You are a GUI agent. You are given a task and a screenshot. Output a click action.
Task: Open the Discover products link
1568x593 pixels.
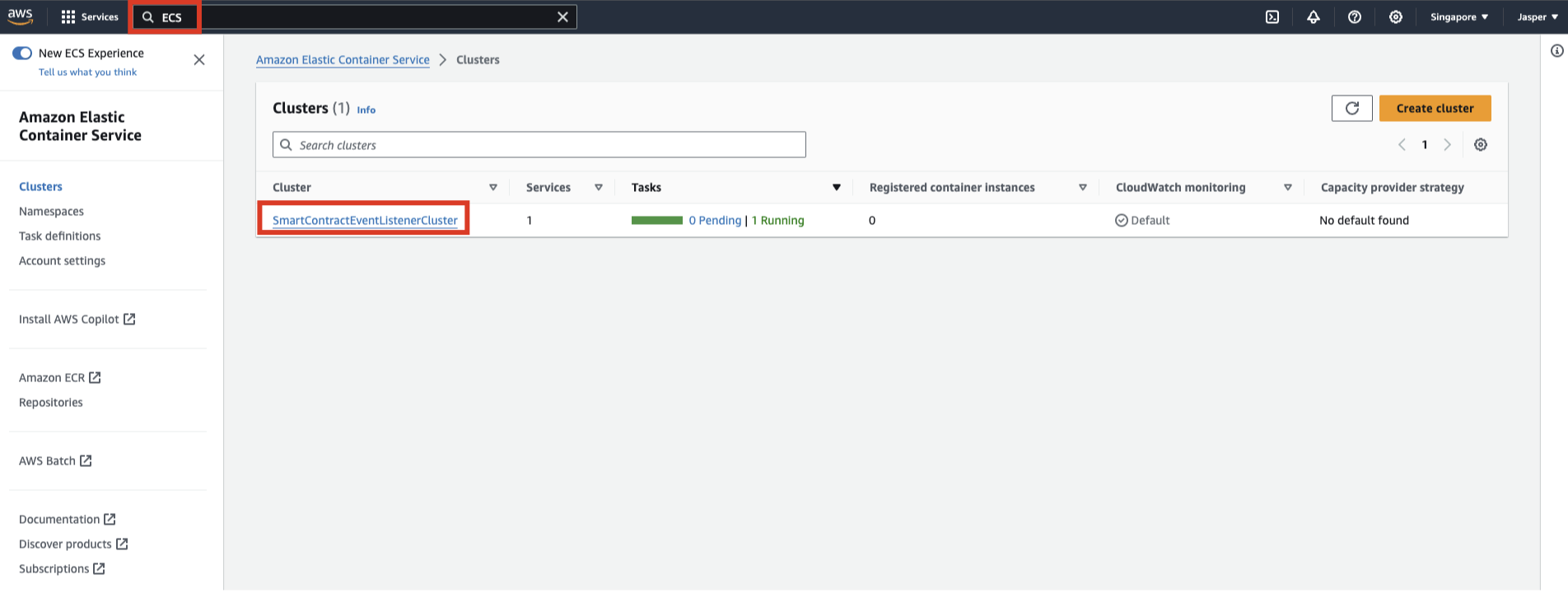(x=73, y=544)
